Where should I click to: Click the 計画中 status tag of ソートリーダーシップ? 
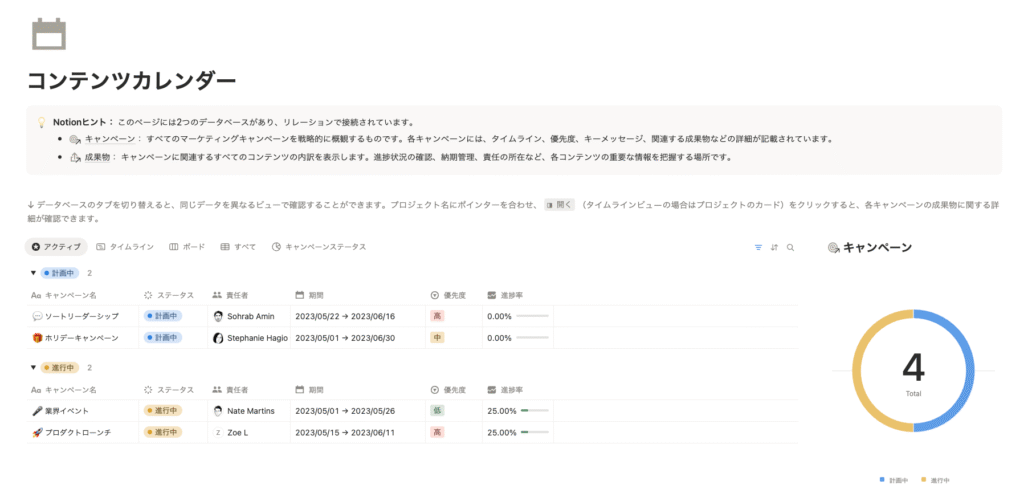pyautogui.click(x=163, y=316)
